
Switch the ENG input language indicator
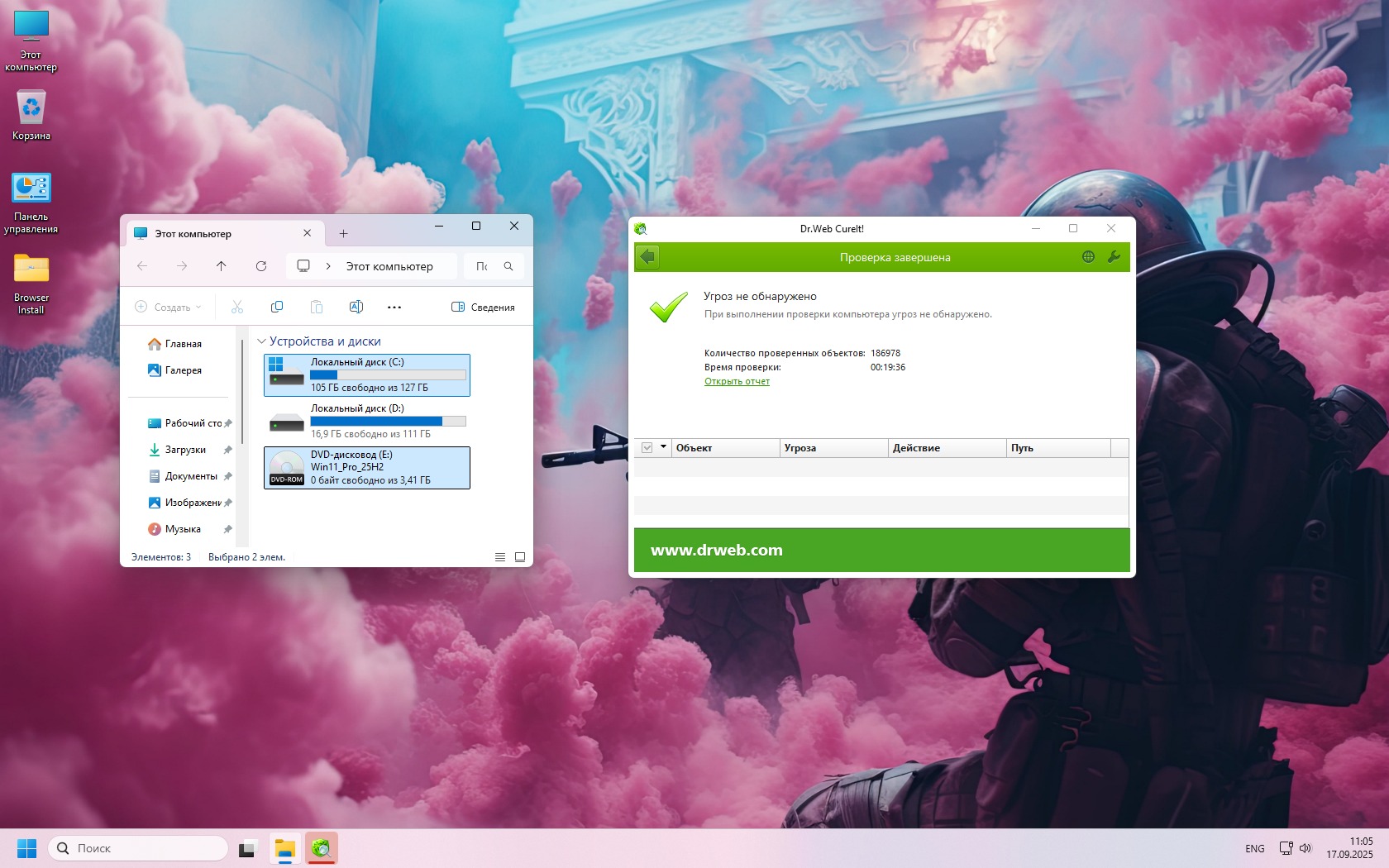(1254, 848)
